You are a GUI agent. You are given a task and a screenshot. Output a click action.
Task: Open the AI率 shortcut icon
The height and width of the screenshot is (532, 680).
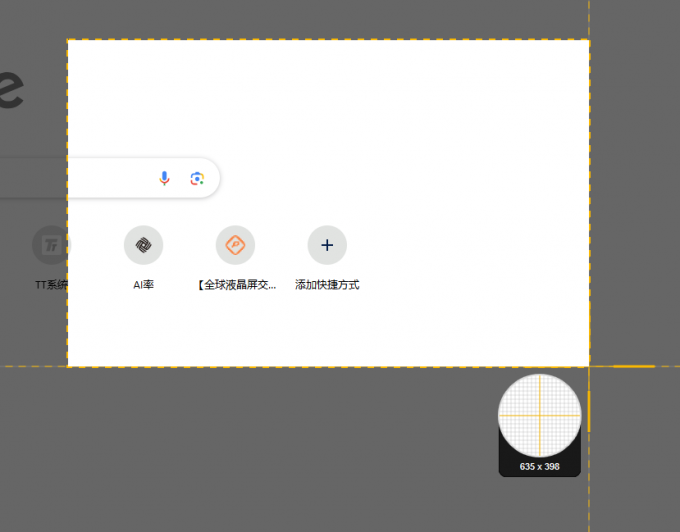(144, 245)
